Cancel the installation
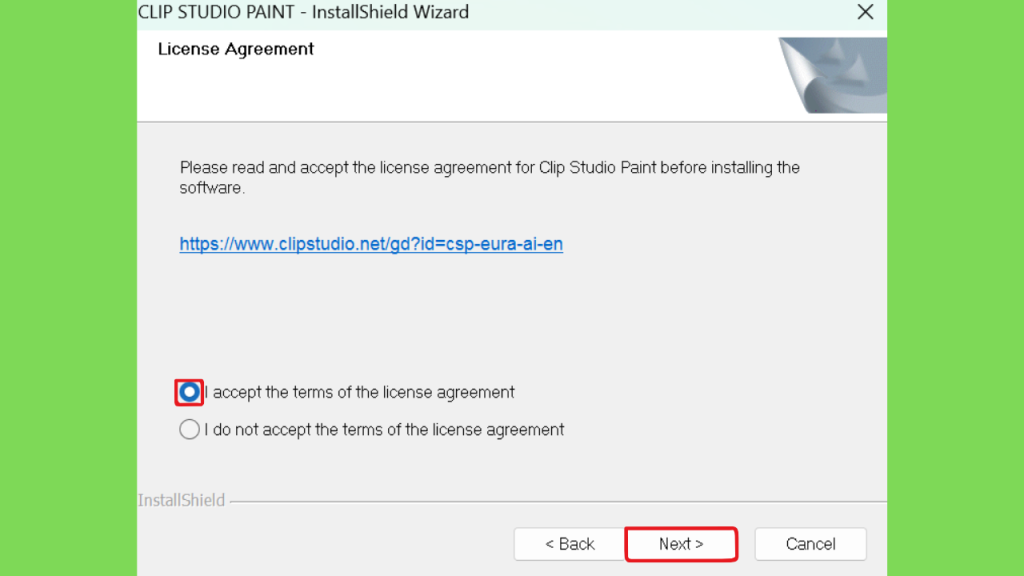 coord(810,544)
